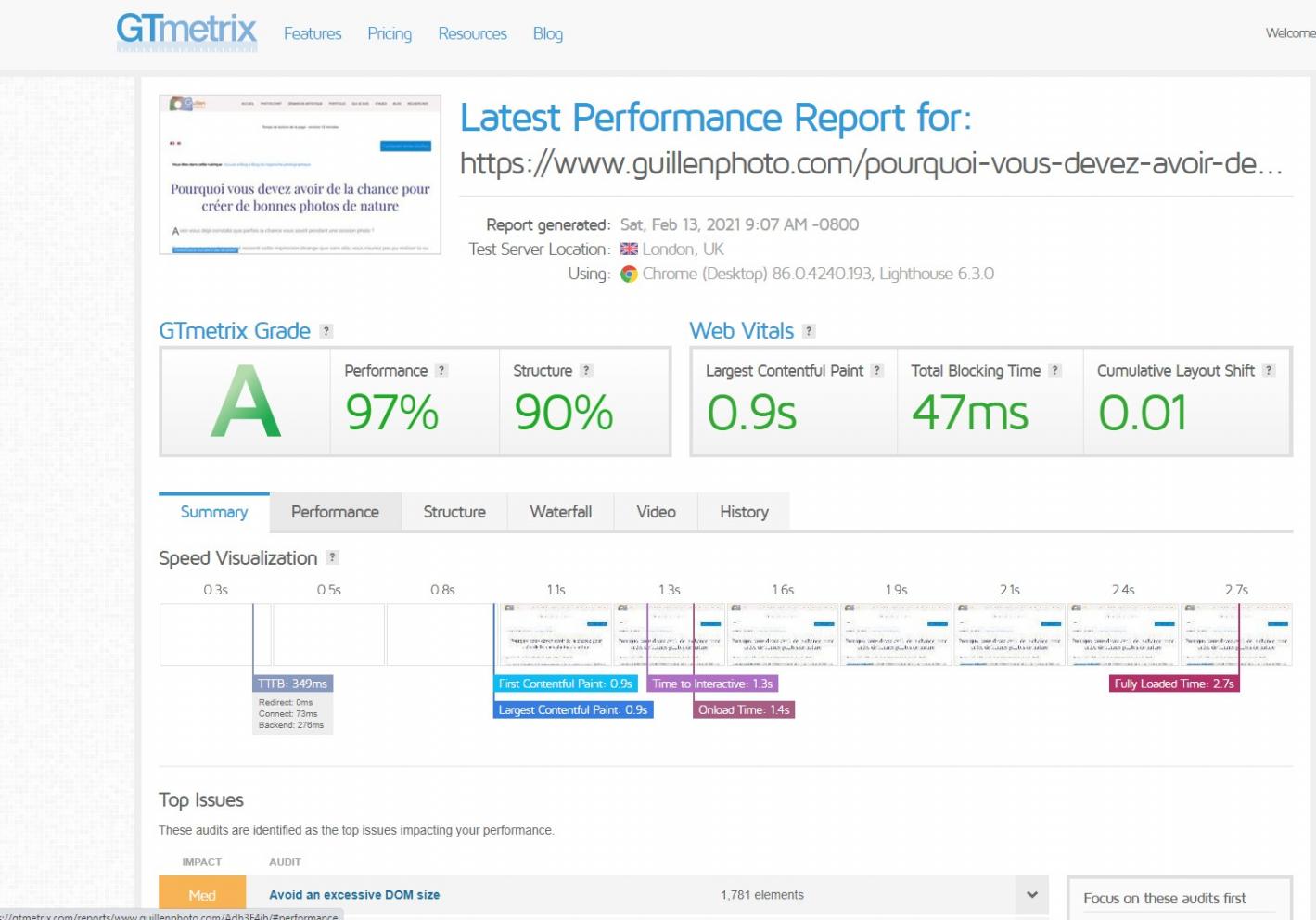
Task: Open Avoid an excessive DOM size audit
Action: coord(354,895)
